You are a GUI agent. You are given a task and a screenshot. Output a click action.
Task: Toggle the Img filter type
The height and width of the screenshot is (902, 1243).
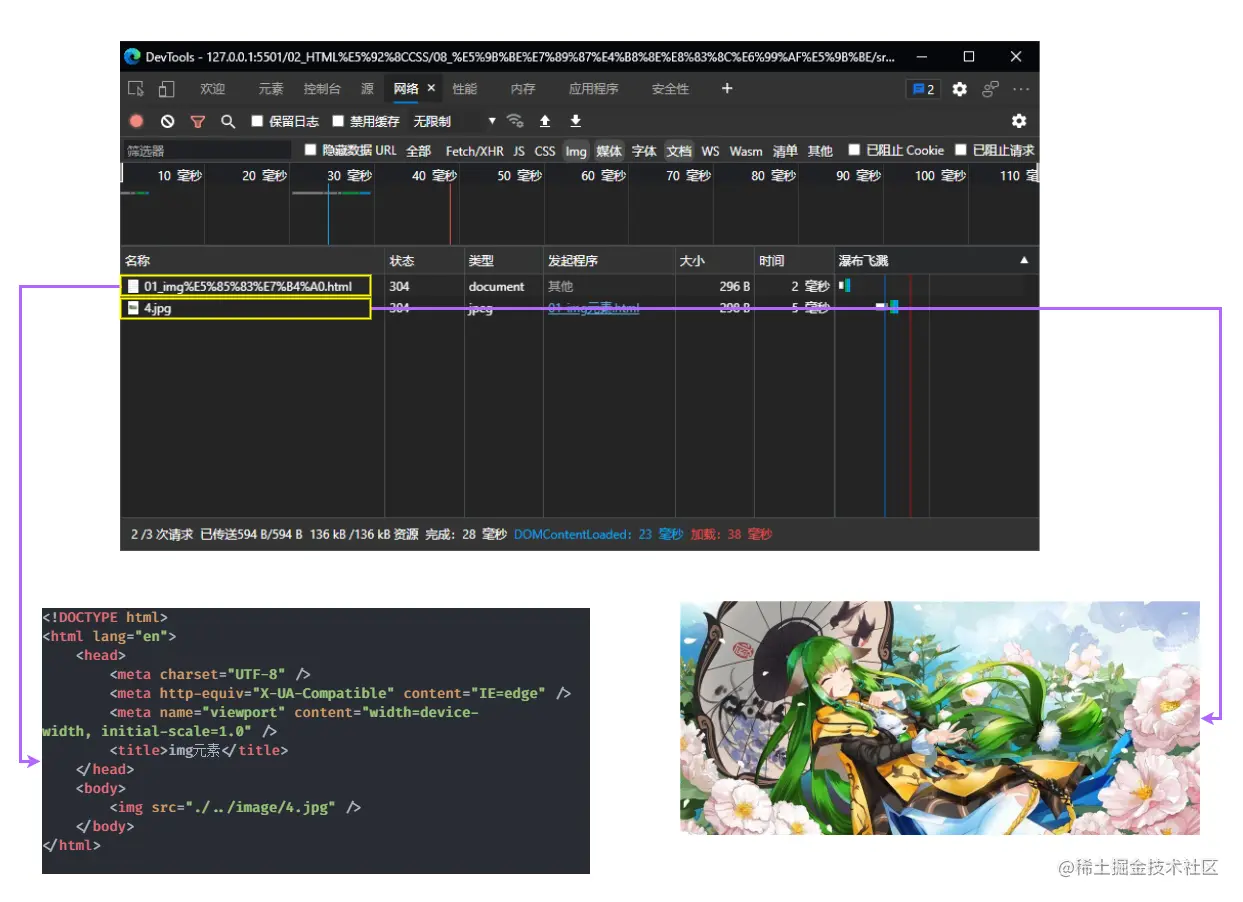(576, 151)
